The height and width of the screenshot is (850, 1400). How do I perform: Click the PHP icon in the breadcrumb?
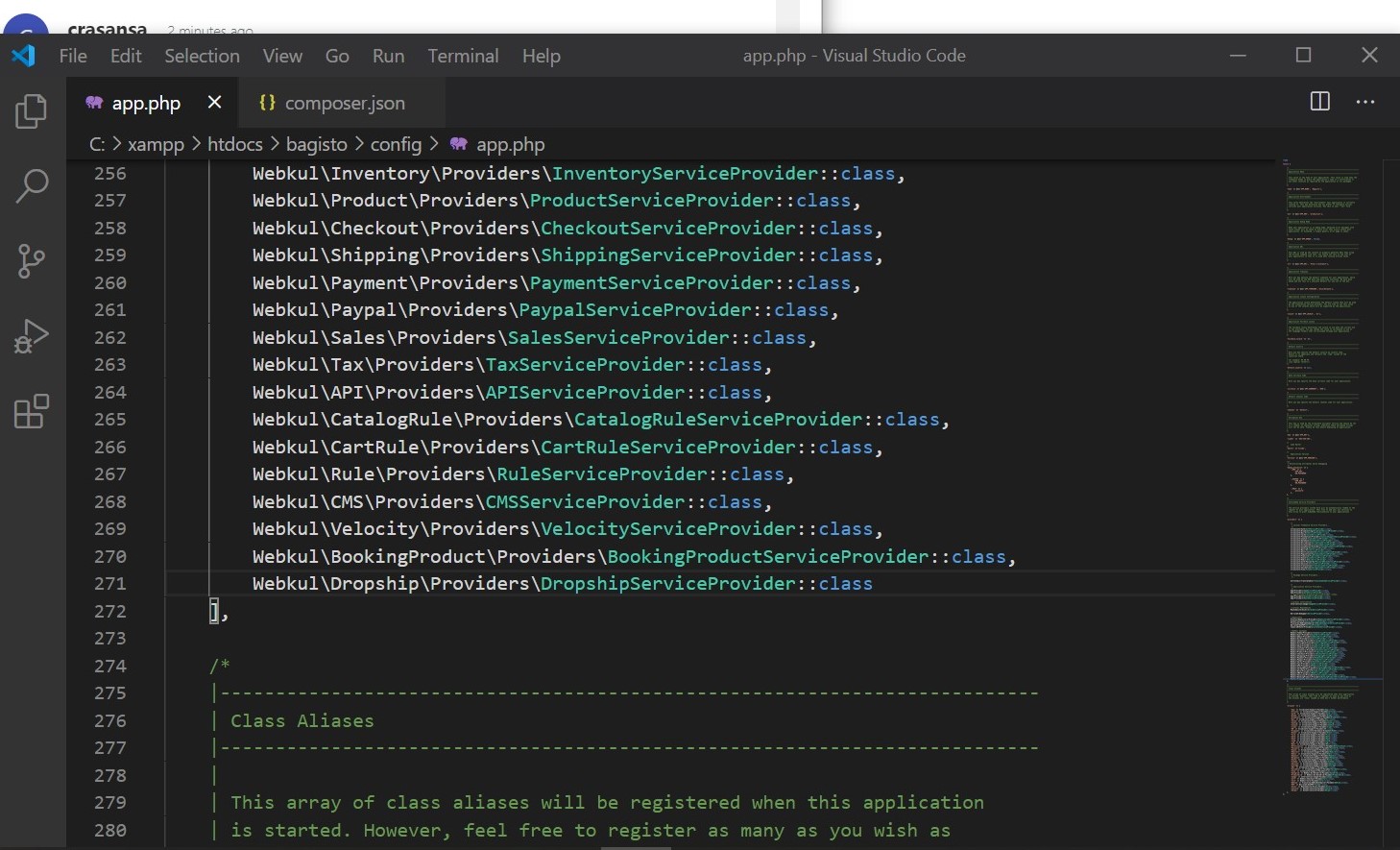point(459,143)
